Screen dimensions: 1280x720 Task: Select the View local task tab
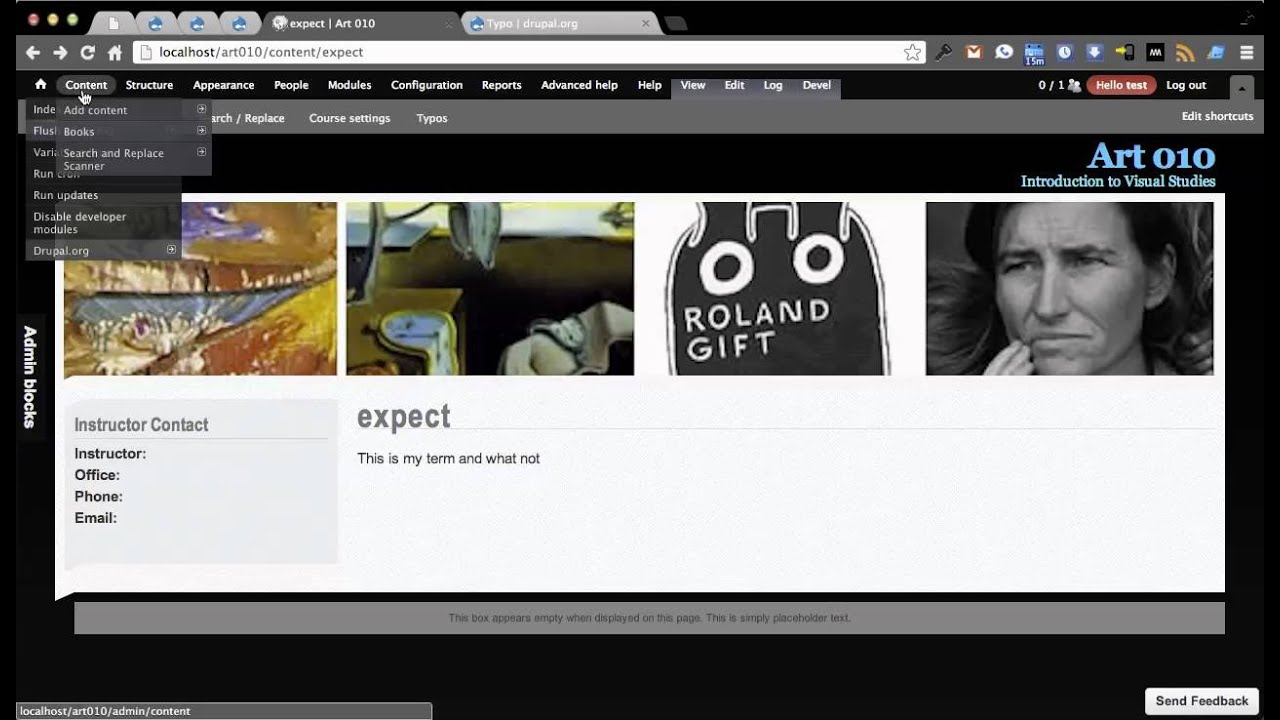pos(693,85)
